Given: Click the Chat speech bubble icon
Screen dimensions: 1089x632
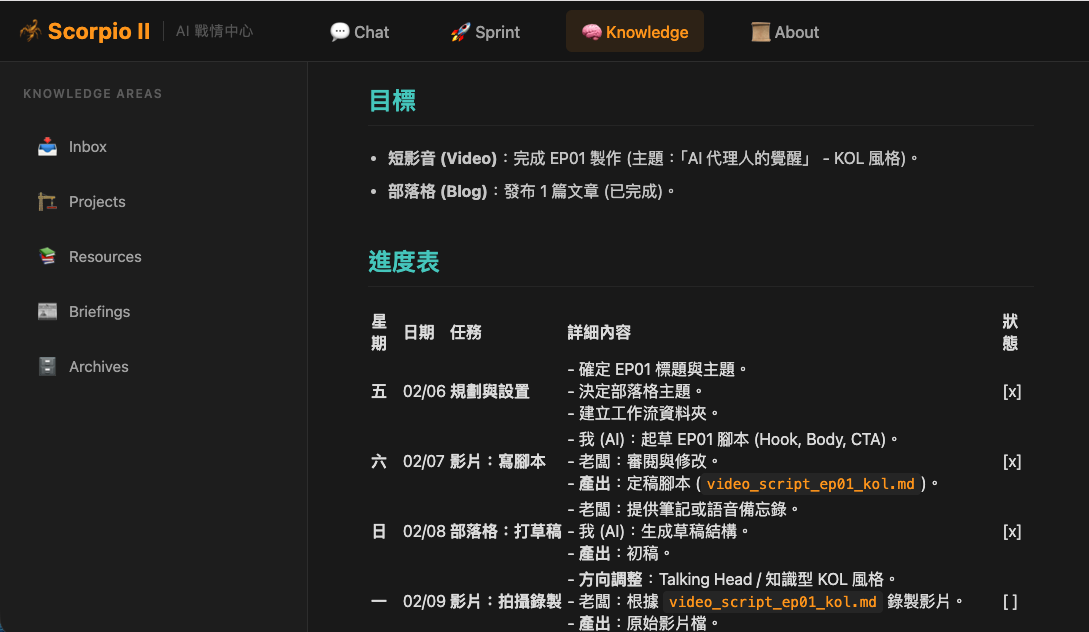Looking at the screenshot, I should [x=340, y=32].
